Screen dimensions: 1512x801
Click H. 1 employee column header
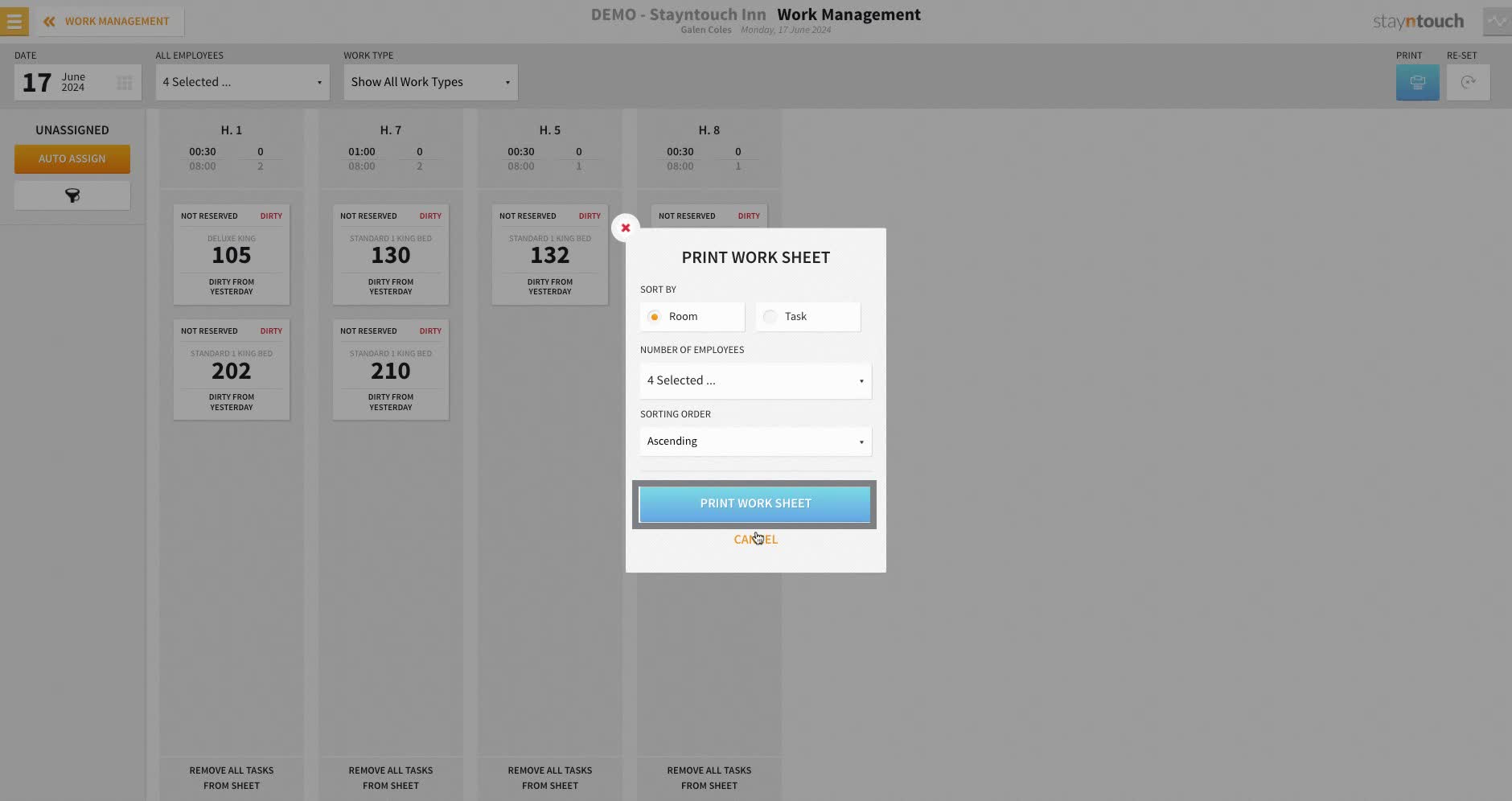[232, 130]
